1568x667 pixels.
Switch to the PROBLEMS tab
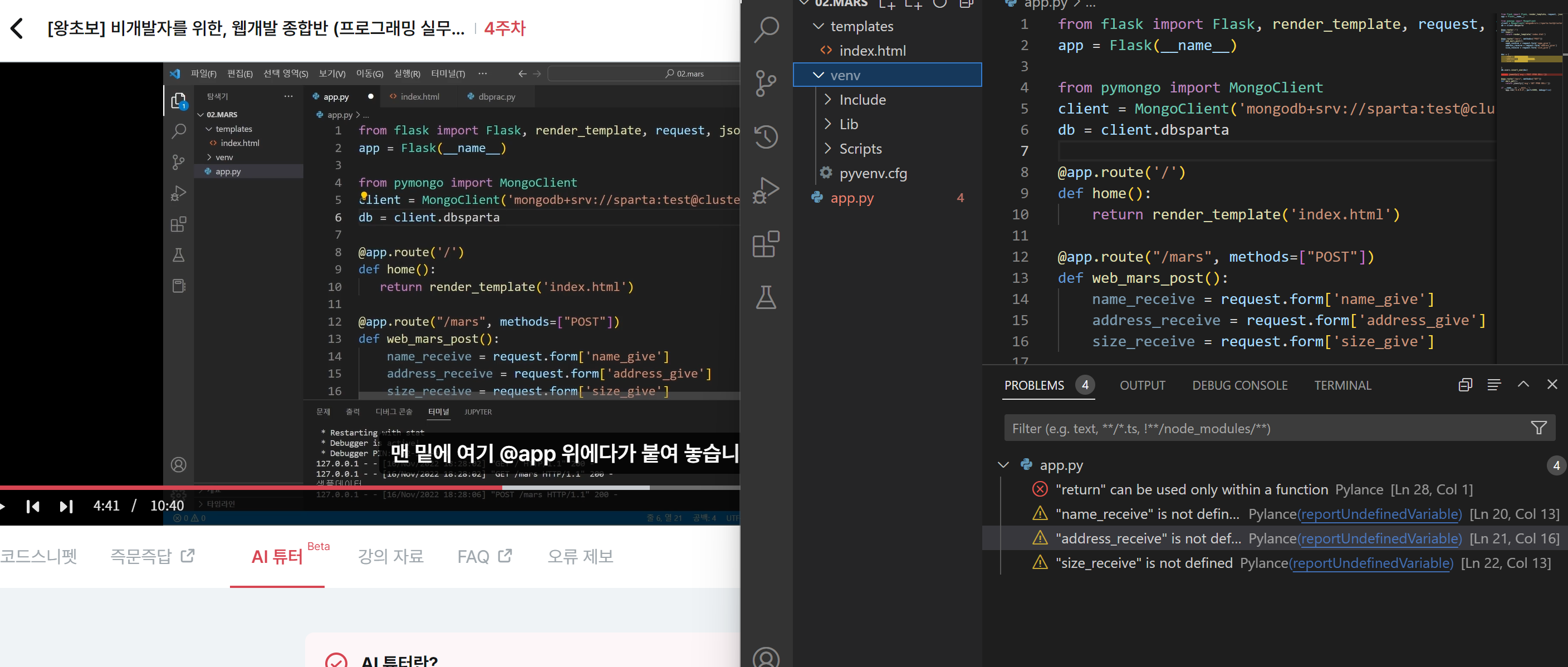pyautogui.click(x=1034, y=385)
